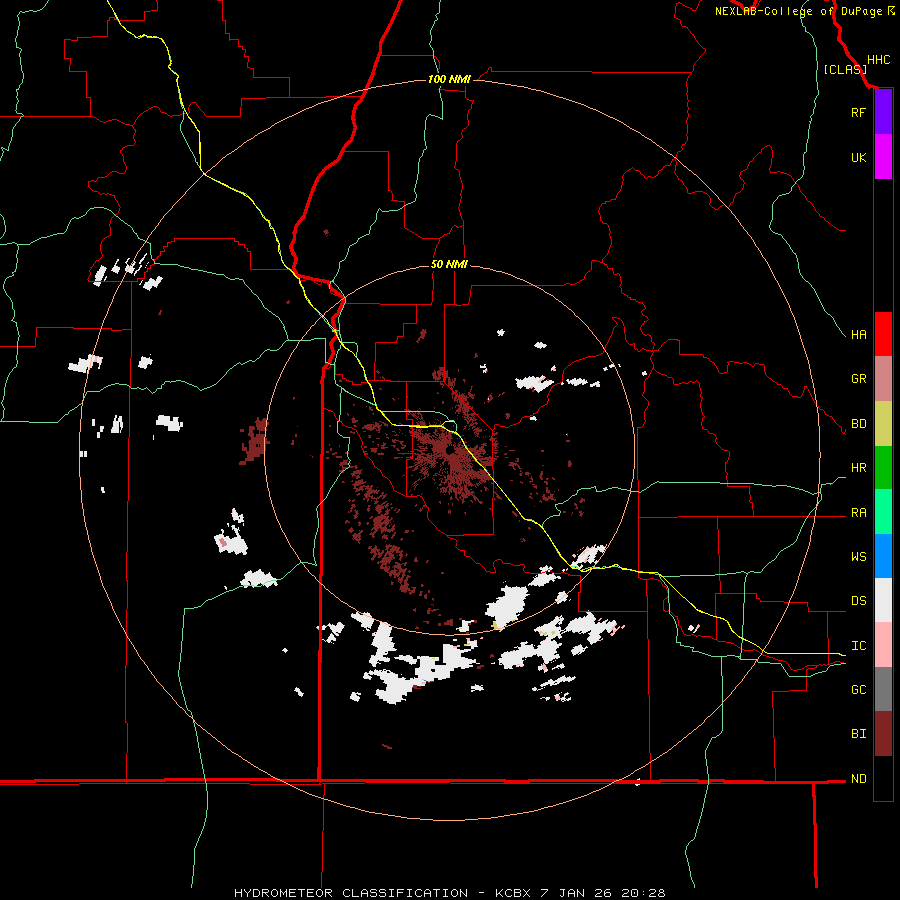The height and width of the screenshot is (900, 900).
Task: Click the pink IC legend swatch
Action: 883,645
